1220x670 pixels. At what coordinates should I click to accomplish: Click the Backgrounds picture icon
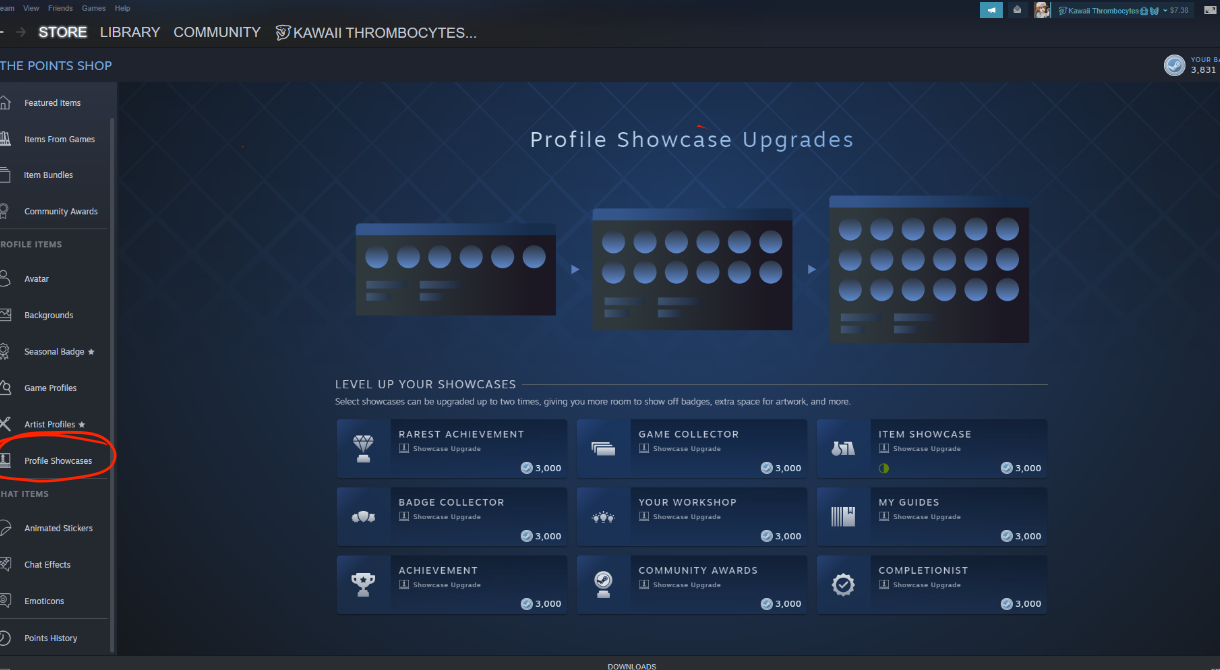[5, 315]
